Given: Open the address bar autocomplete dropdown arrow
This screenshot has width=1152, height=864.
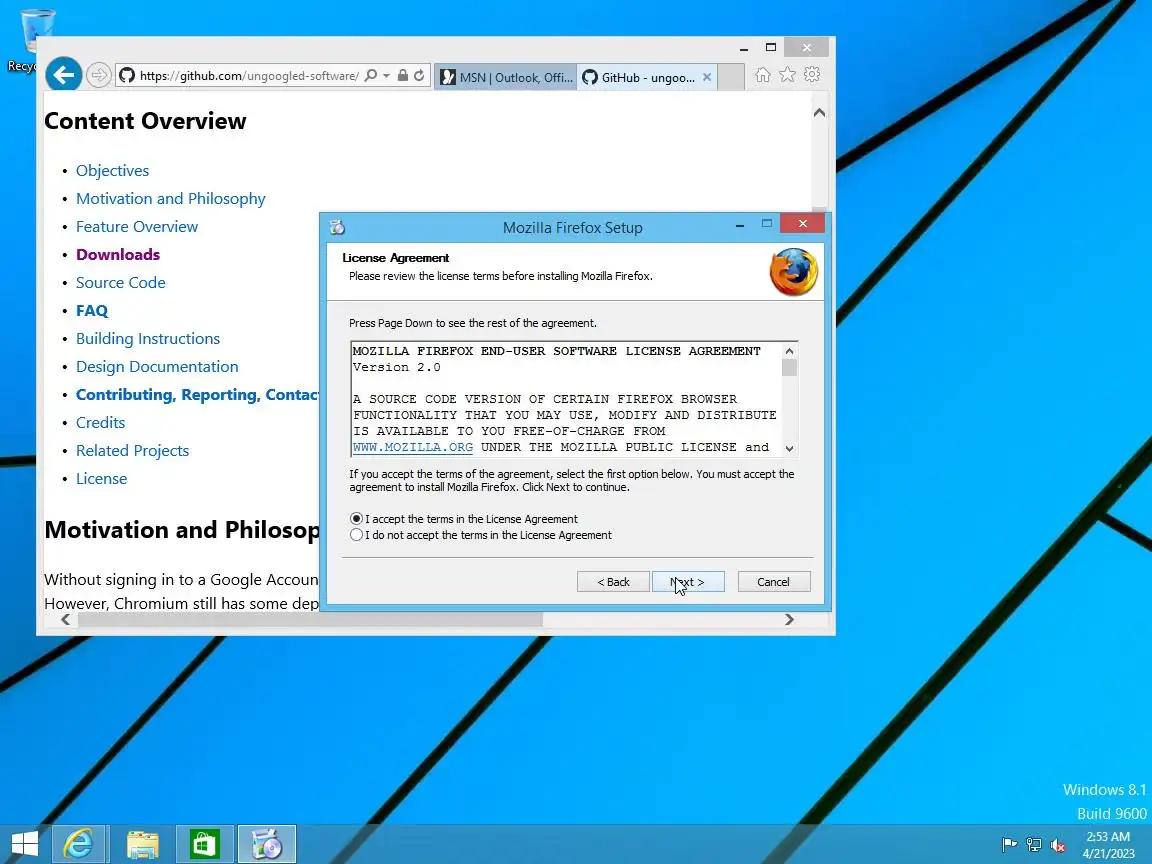Looking at the screenshot, I should click(386, 75).
